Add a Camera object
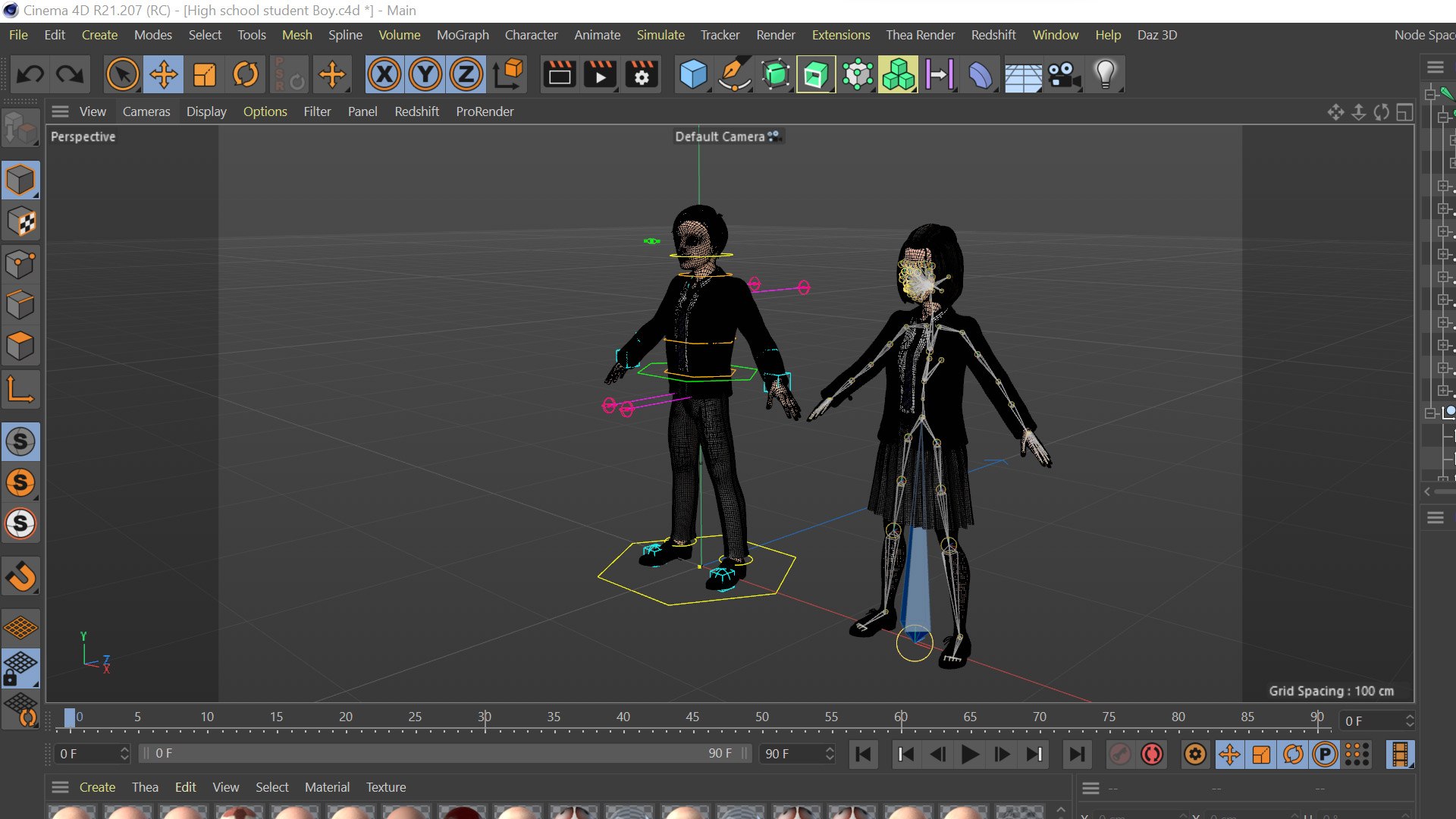Image resolution: width=1456 pixels, height=819 pixels. click(x=1064, y=74)
